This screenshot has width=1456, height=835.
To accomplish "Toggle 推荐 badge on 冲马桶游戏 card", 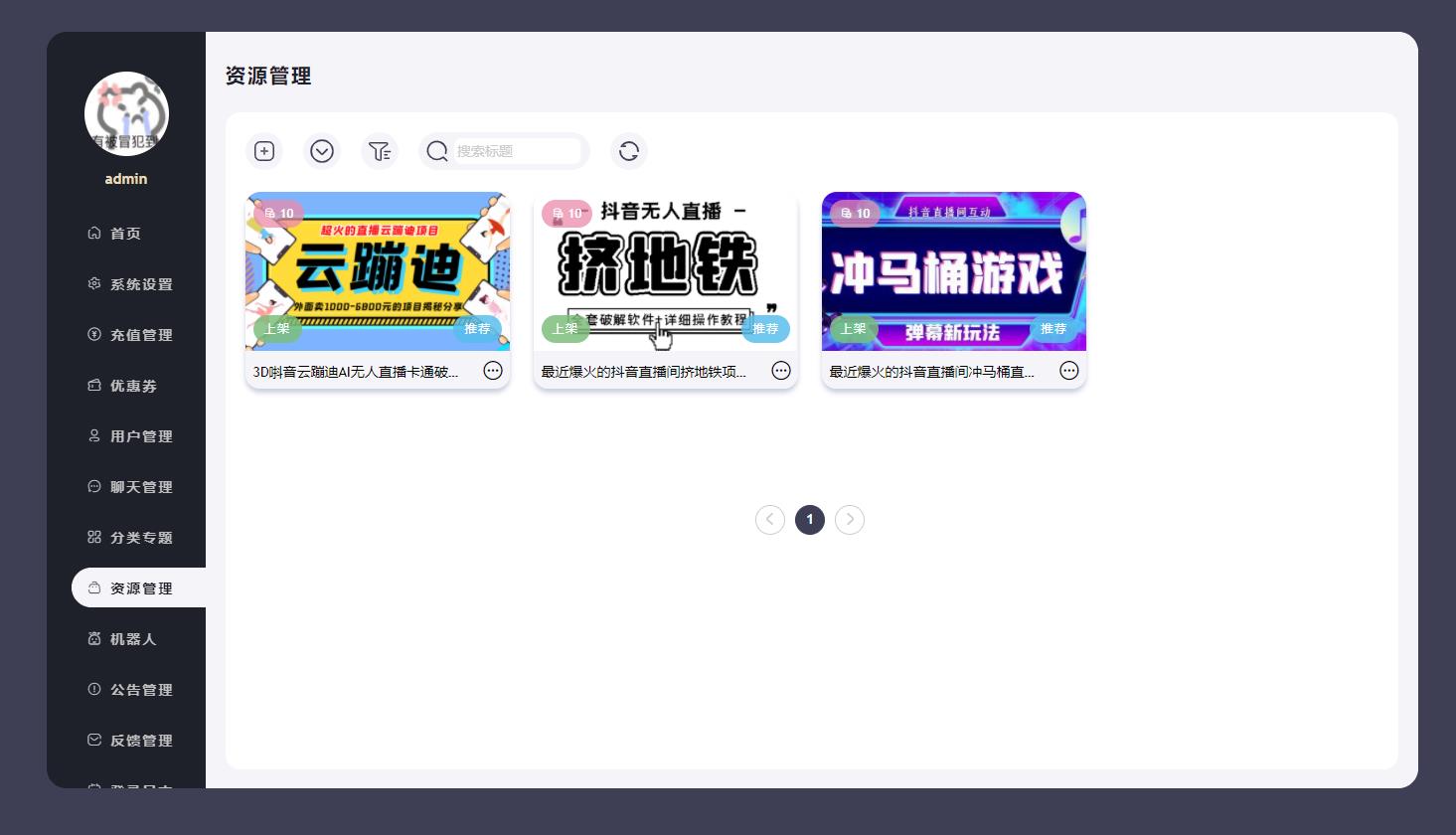I will (1053, 329).
